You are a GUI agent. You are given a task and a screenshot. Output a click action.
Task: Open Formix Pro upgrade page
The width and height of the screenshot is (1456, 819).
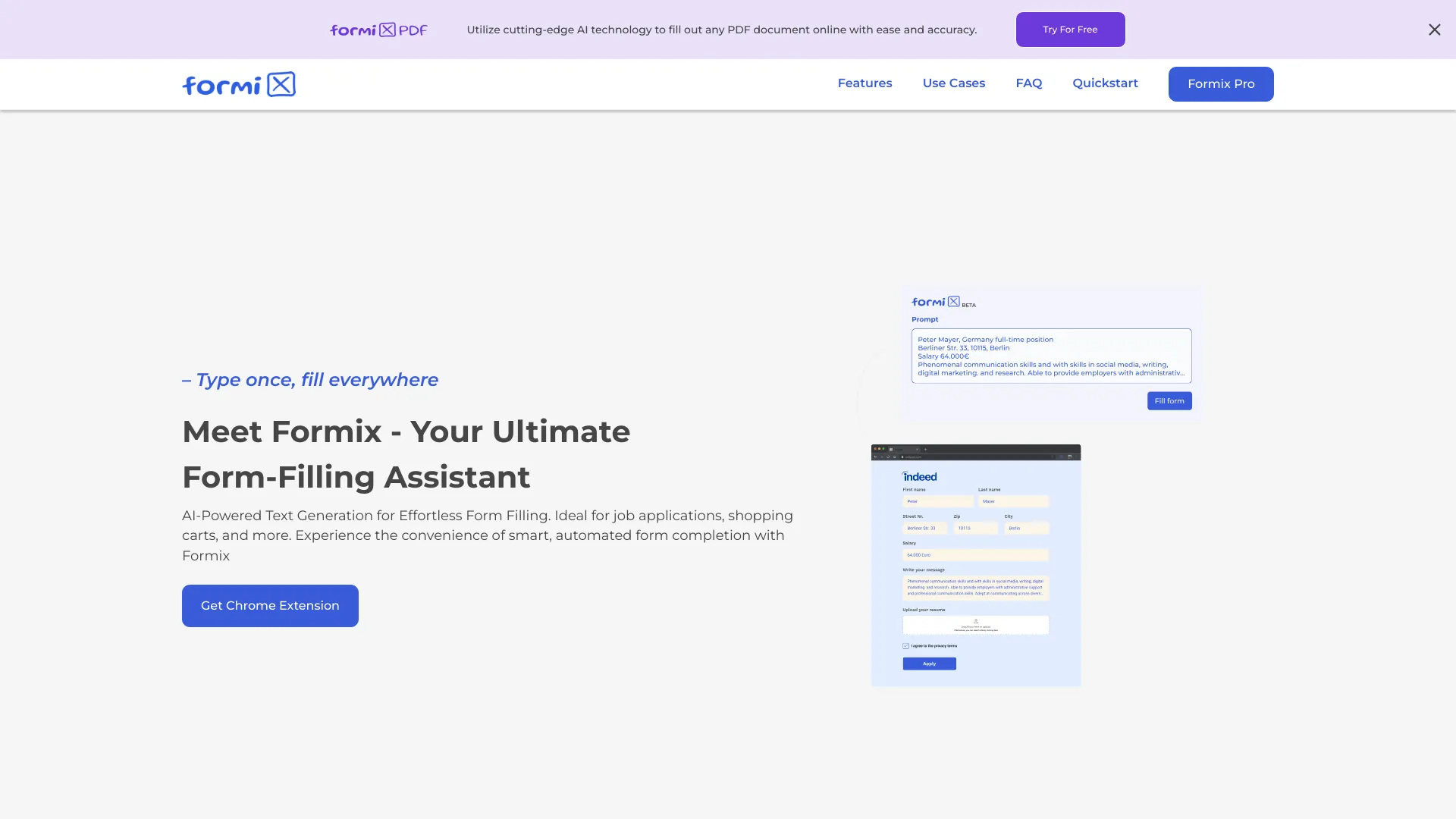[x=1221, y=83]
